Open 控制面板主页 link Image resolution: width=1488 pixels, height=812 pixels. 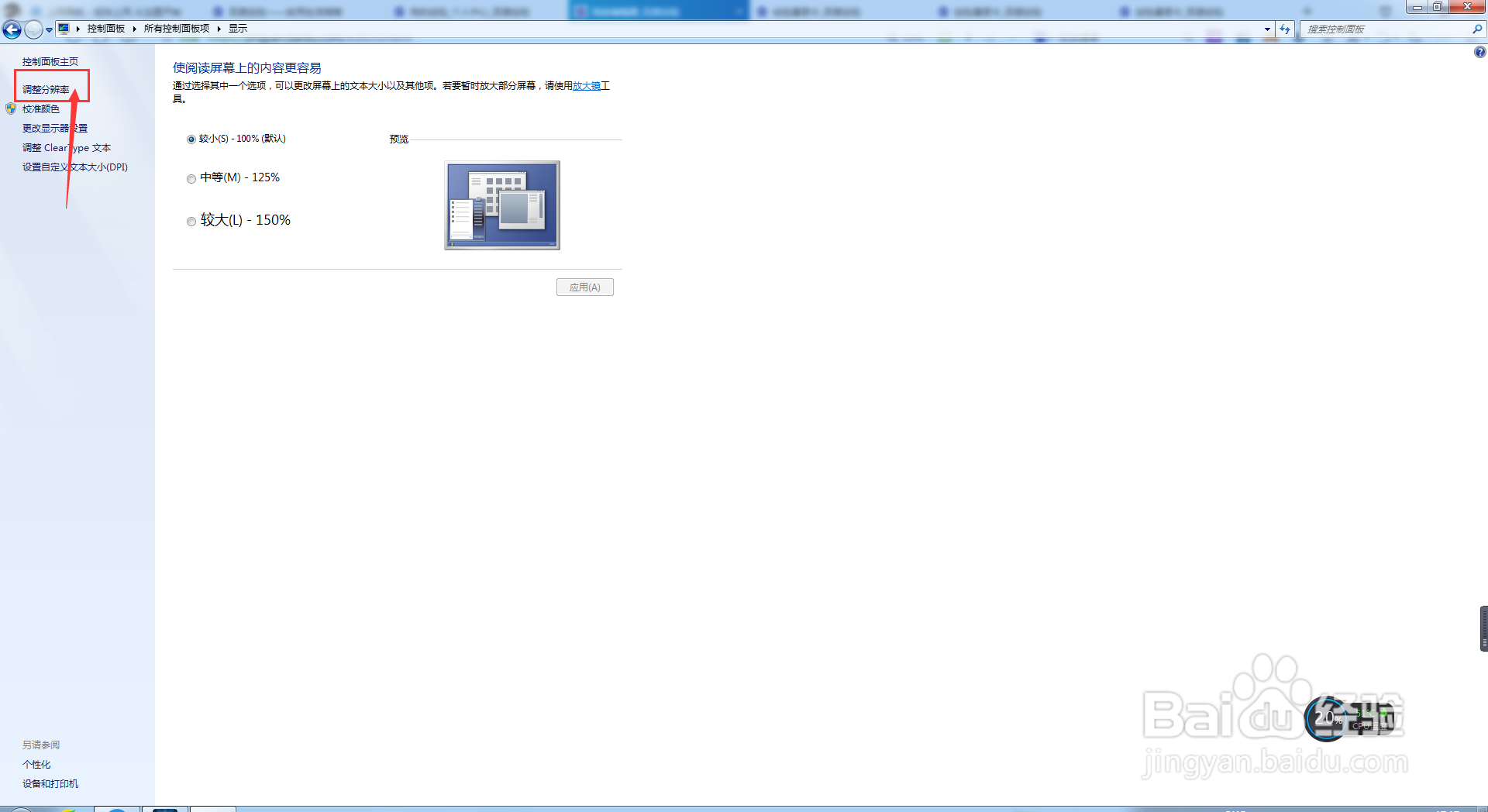click(x=50, y=62)
